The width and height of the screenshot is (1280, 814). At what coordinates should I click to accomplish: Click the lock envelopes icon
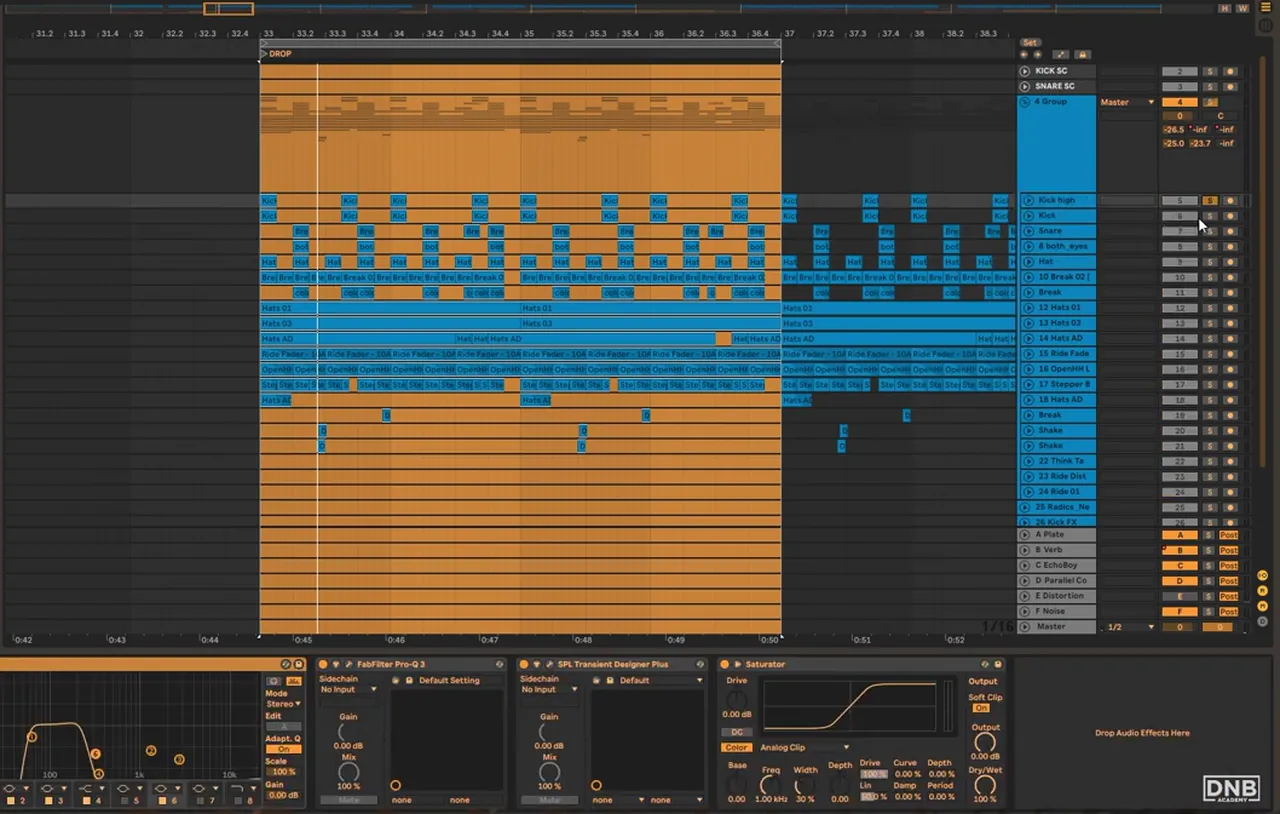[1083, 55]
